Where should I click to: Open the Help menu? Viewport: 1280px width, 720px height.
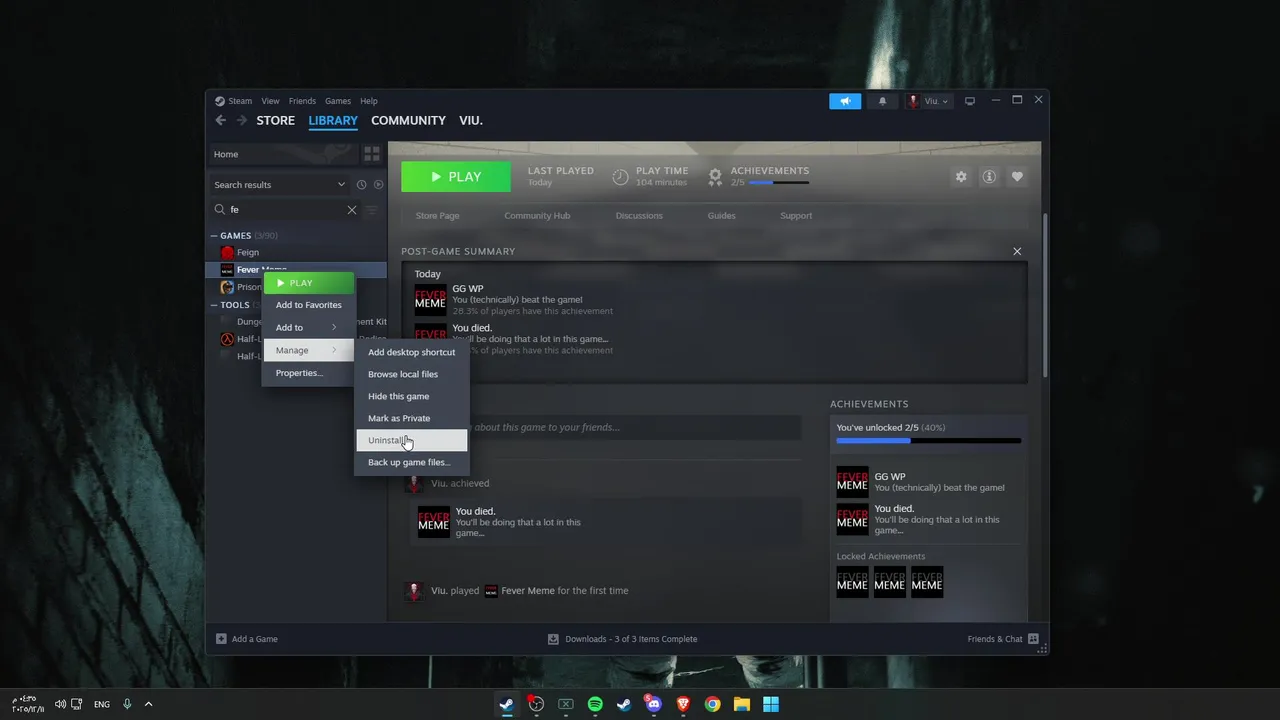pyautogui.click(x=369, y=101)
